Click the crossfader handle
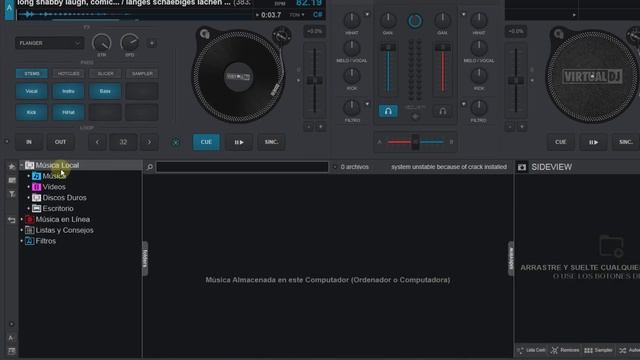Image resolution: width=640 pixels, height=360 pixels. [415, 142]
